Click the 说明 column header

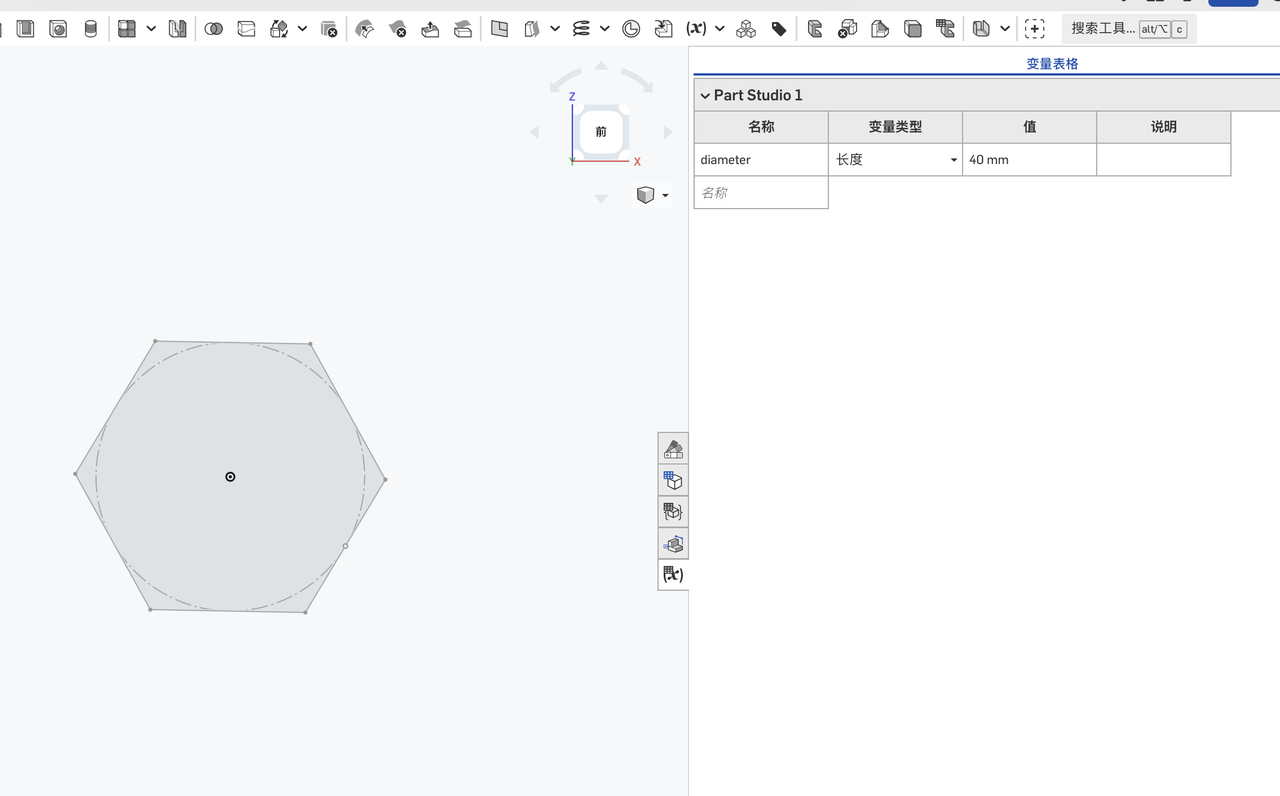point(1164,127)
